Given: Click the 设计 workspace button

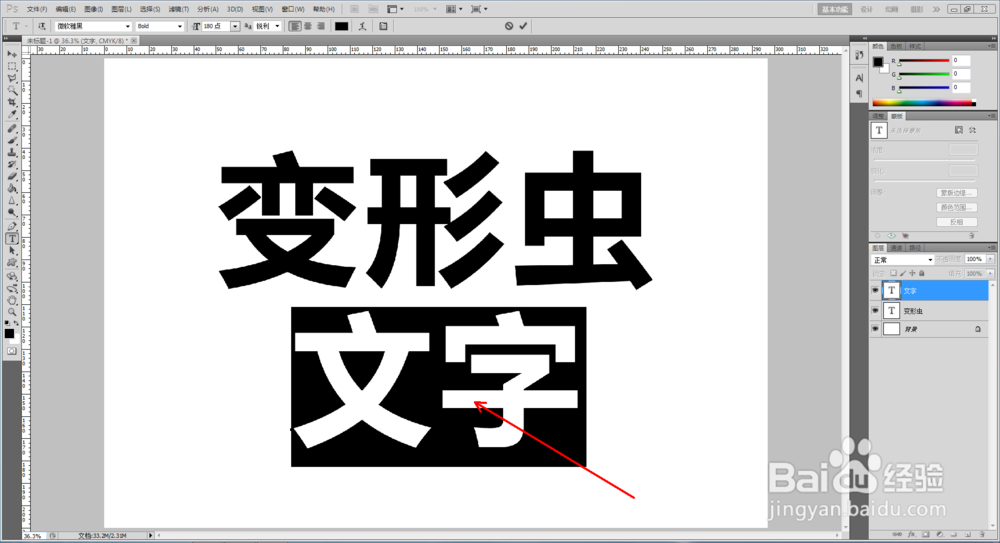Looking at the screenshot, I should click(x=866, y=9).
